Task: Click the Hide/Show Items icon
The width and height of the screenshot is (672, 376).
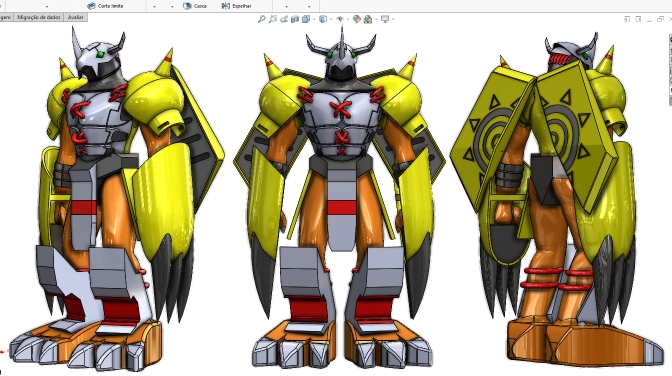Action: coord(340,19)
